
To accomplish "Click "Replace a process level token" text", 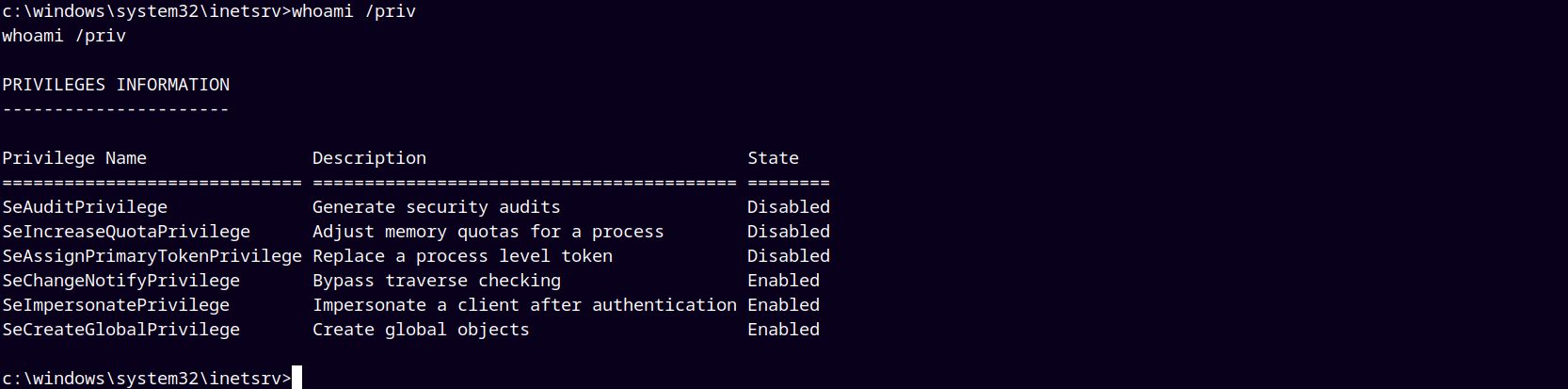I will pyautogui.click(x=462, y=256).
